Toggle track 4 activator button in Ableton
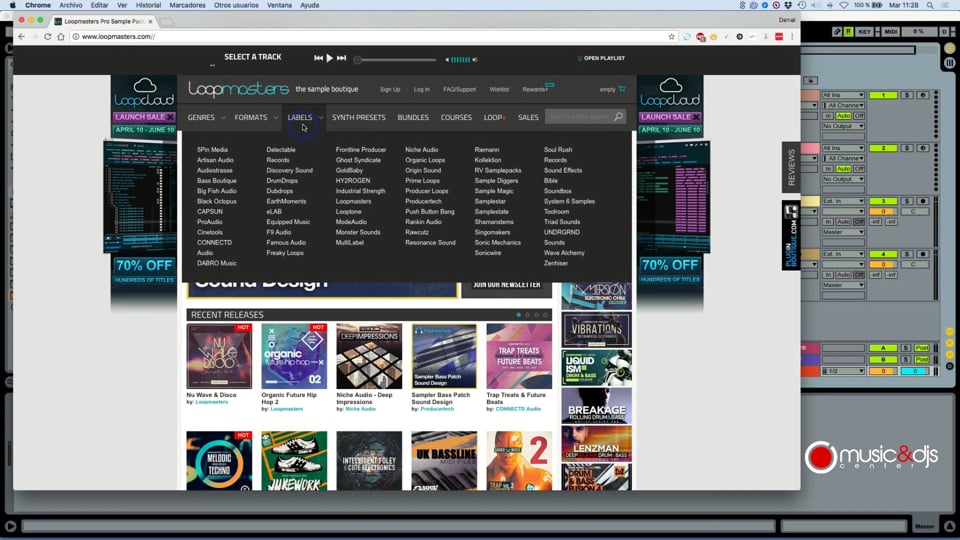This screenshot has height=540, width=960. tap(883, 254)
